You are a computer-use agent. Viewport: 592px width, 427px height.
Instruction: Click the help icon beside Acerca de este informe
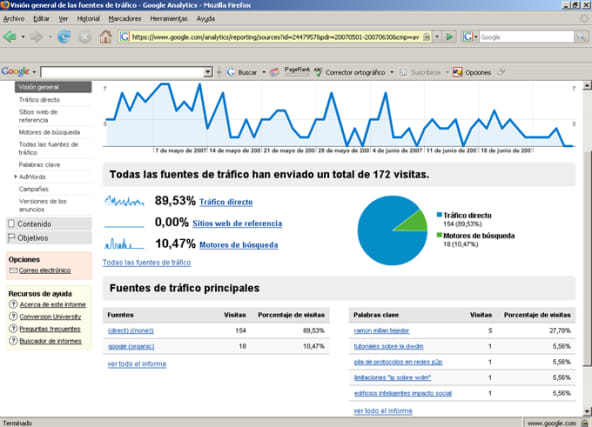[13, 304]
